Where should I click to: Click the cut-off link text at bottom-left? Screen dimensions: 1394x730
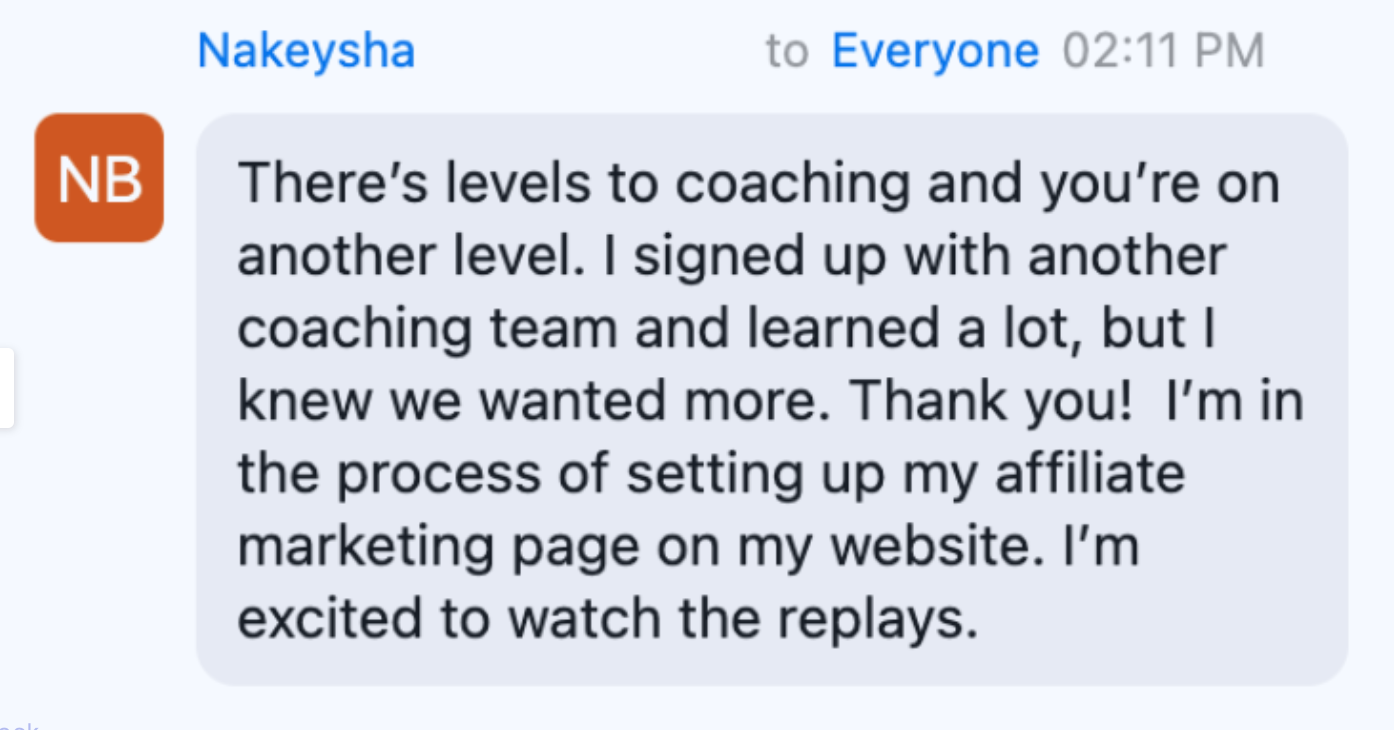[18, 724]
